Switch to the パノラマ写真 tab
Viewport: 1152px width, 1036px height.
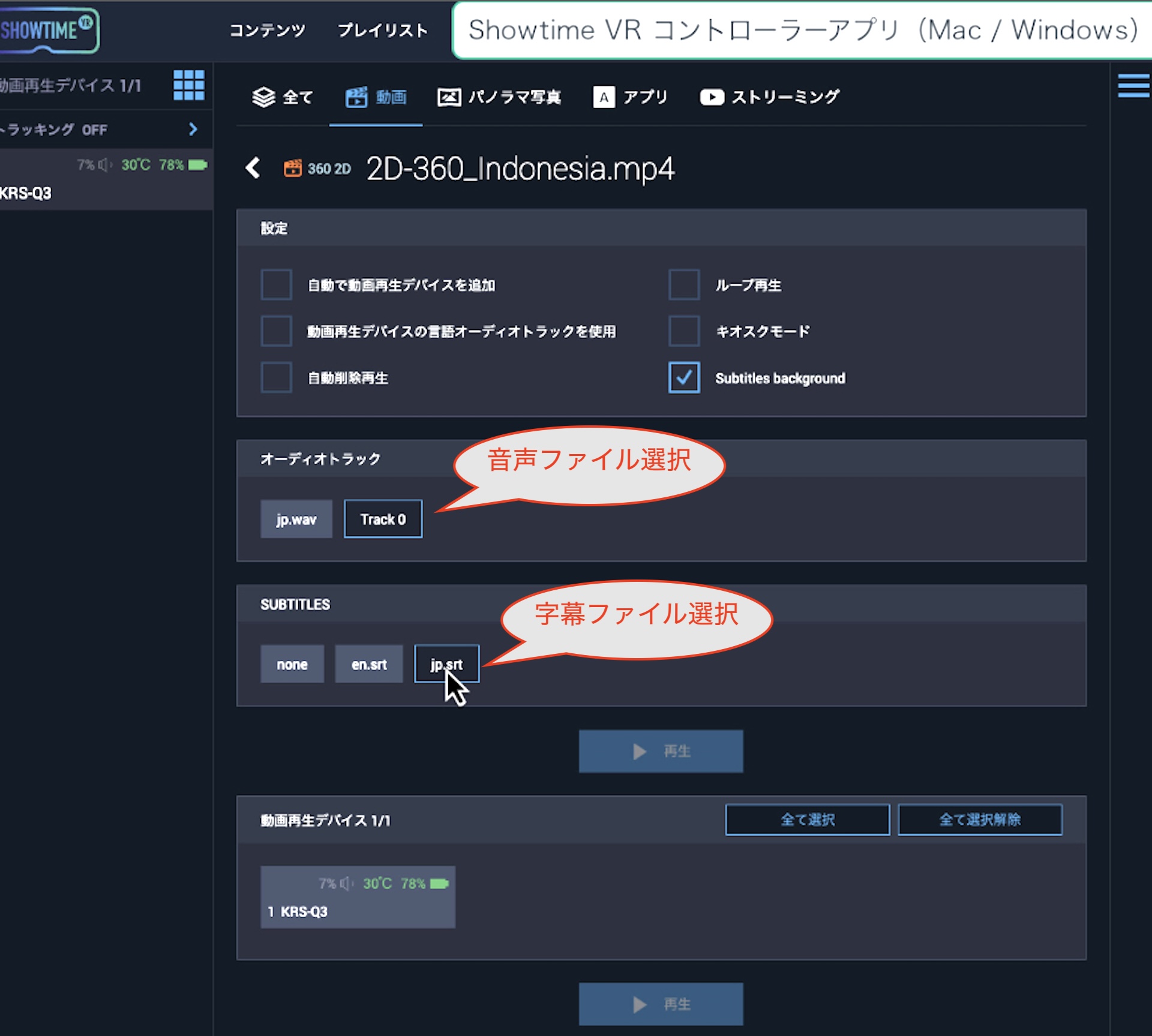click(499, 97)
